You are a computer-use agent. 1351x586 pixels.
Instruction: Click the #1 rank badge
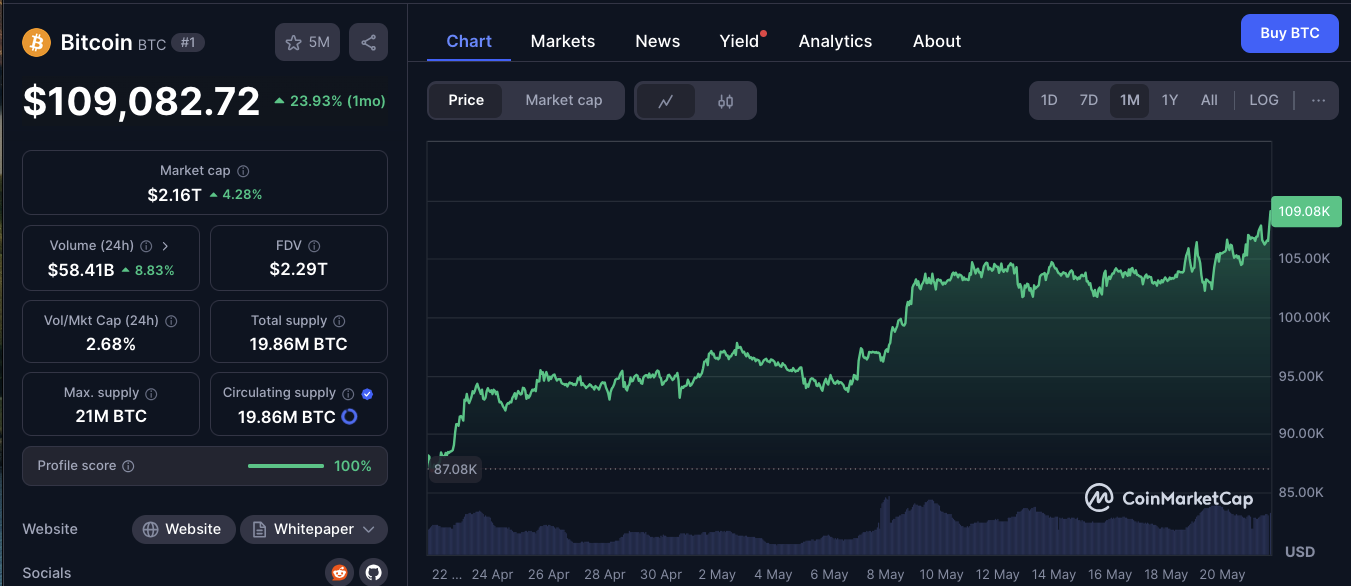tap(187, 42)
